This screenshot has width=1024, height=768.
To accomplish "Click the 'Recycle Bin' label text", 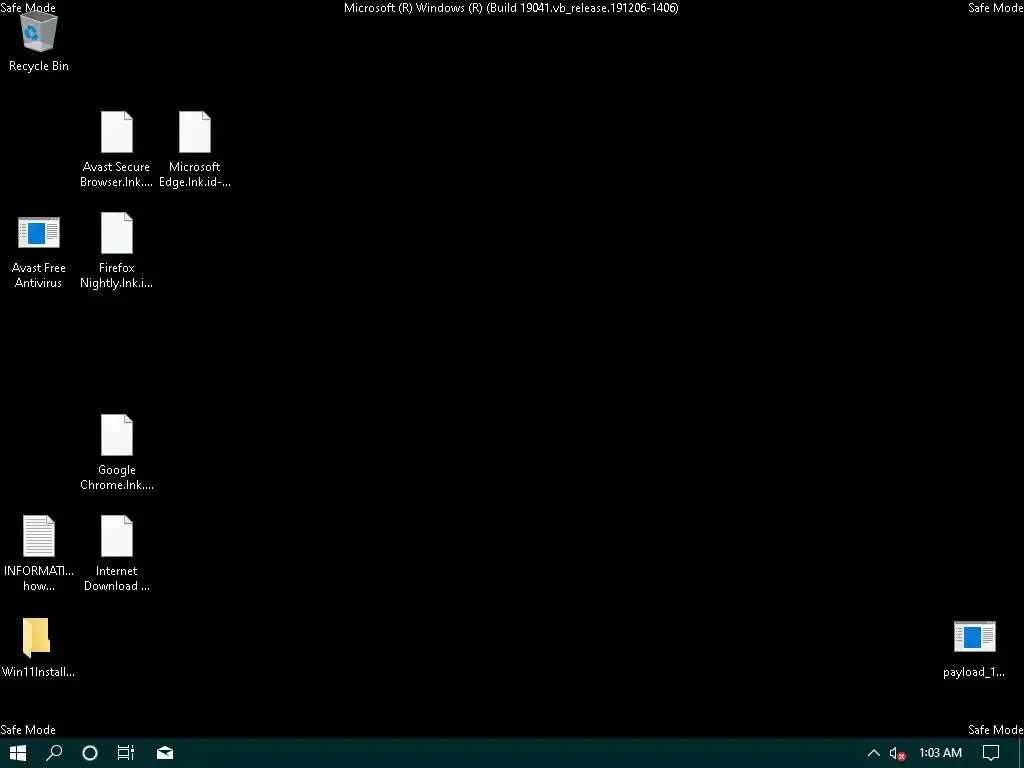I will pyautogui.click(x=39, y=66).
